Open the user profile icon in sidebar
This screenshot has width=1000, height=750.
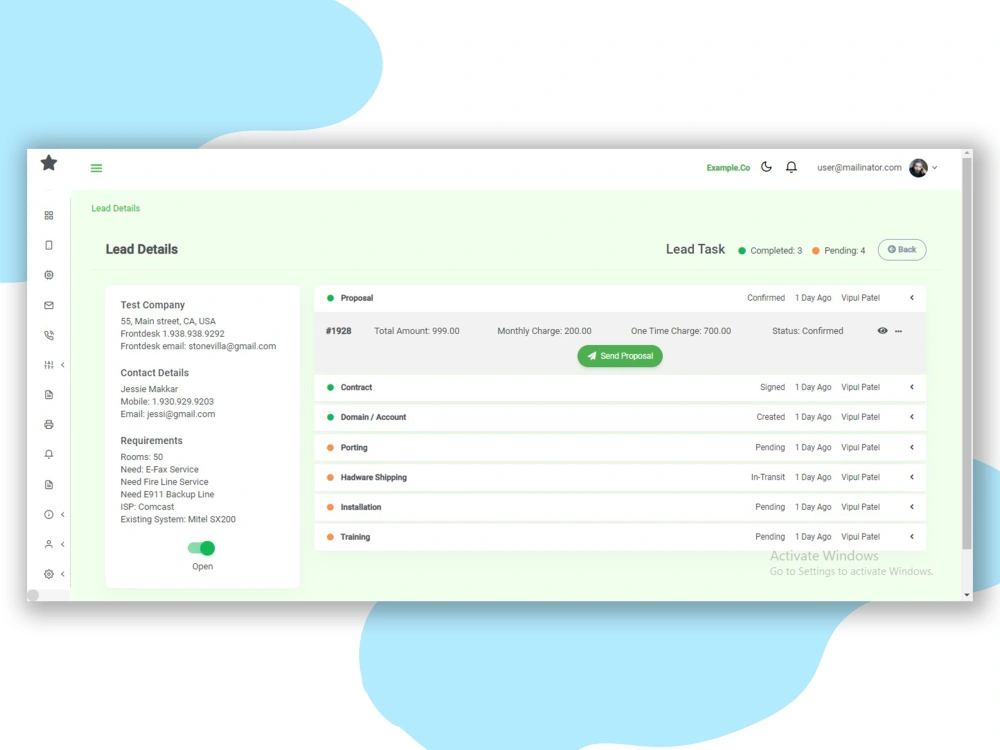[x=49, y=545]
